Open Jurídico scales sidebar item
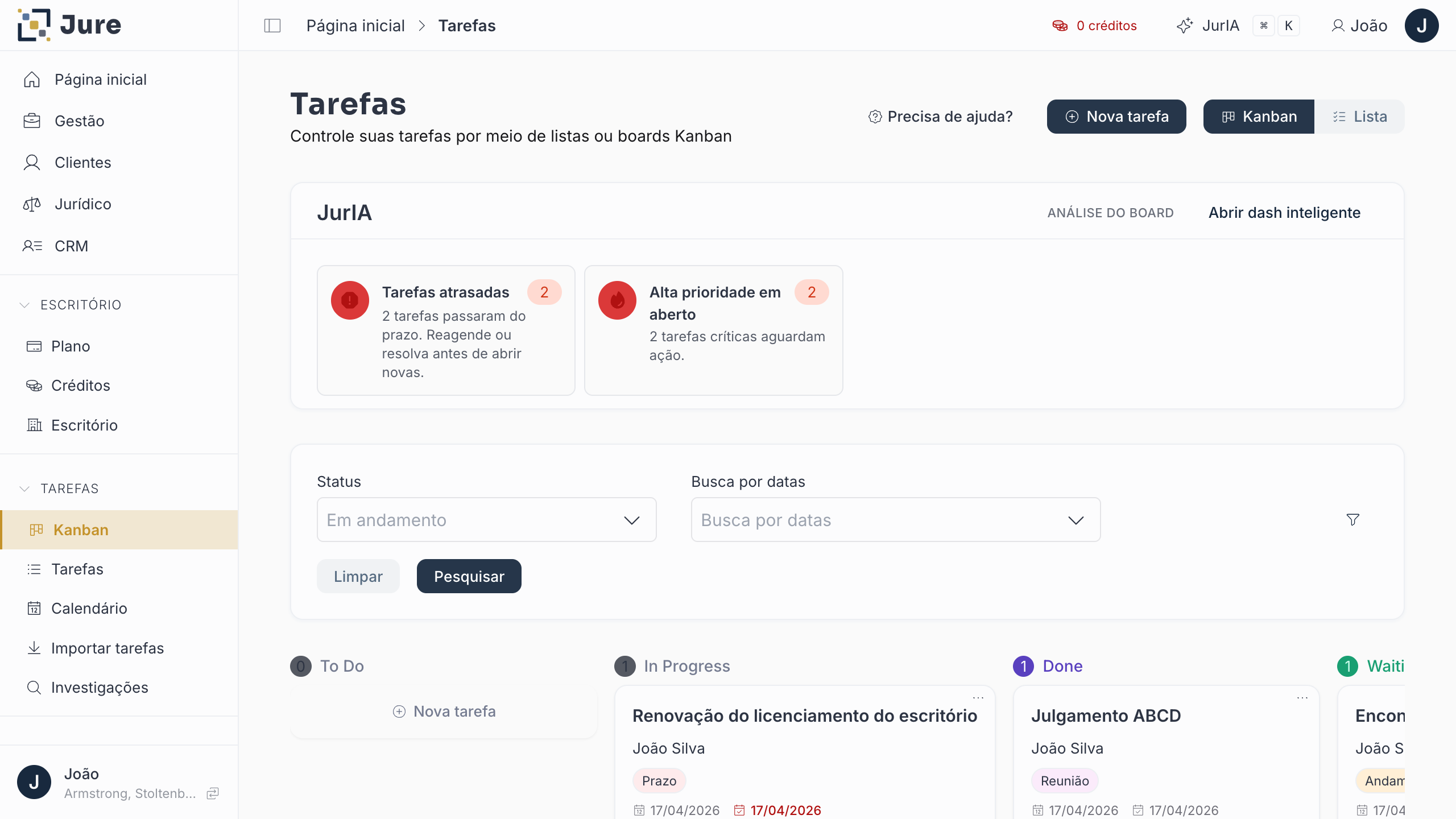Image resolution: width=1456 pixels, height=819 pixels. tap(119, 204)
